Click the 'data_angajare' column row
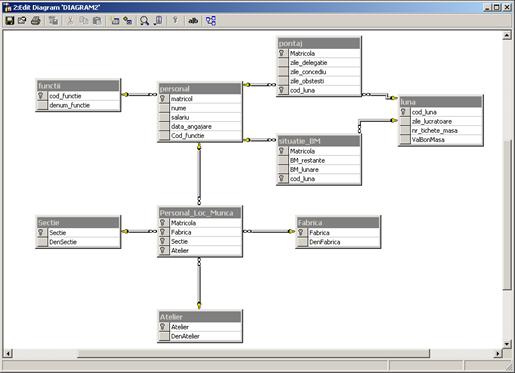Image resolution: width=515 pixels, height=373 pixels. 200,126
